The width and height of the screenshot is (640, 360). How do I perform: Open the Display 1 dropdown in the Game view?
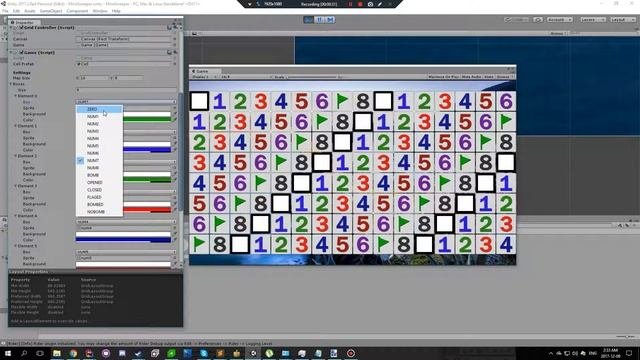[x=202, y=77]
